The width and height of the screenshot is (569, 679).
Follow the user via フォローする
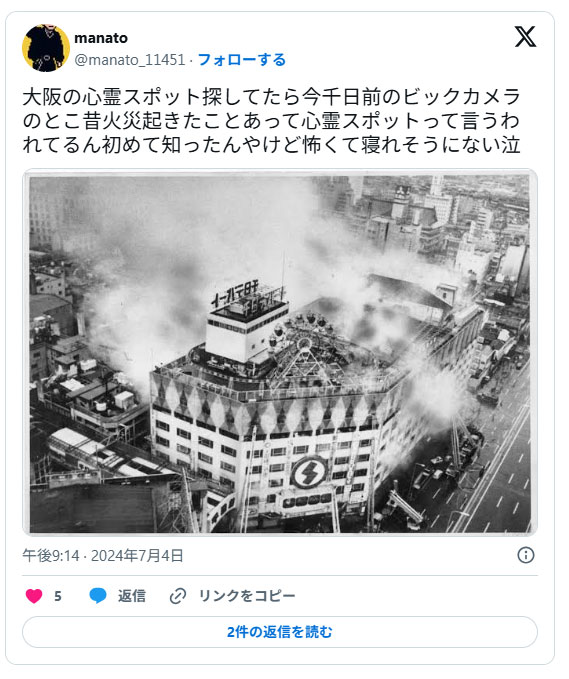242,59
